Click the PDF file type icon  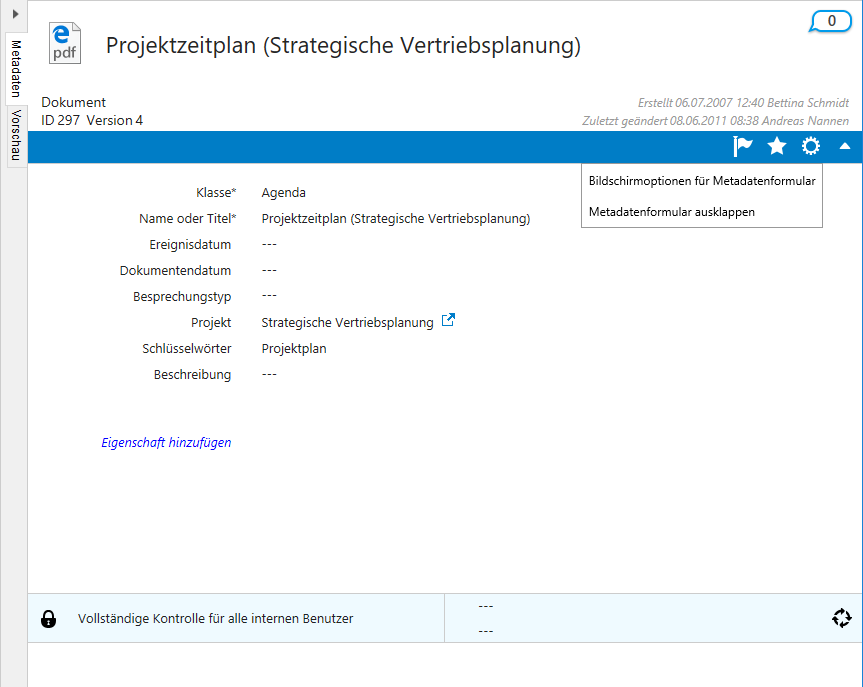click(65, 45)
